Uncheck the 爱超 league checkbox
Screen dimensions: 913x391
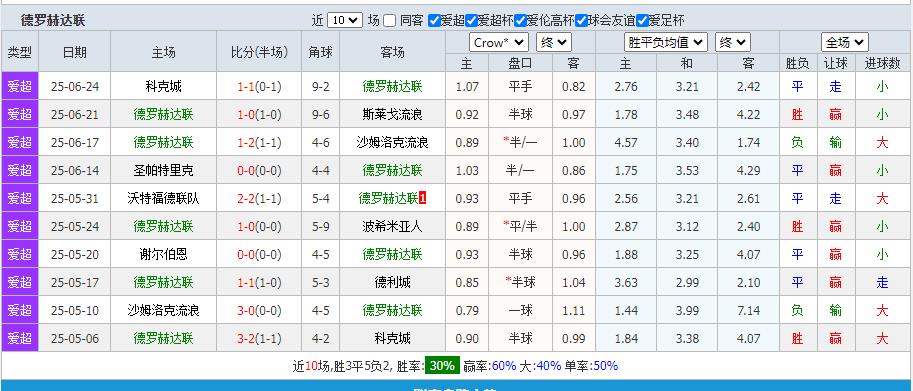pos(434,21)
